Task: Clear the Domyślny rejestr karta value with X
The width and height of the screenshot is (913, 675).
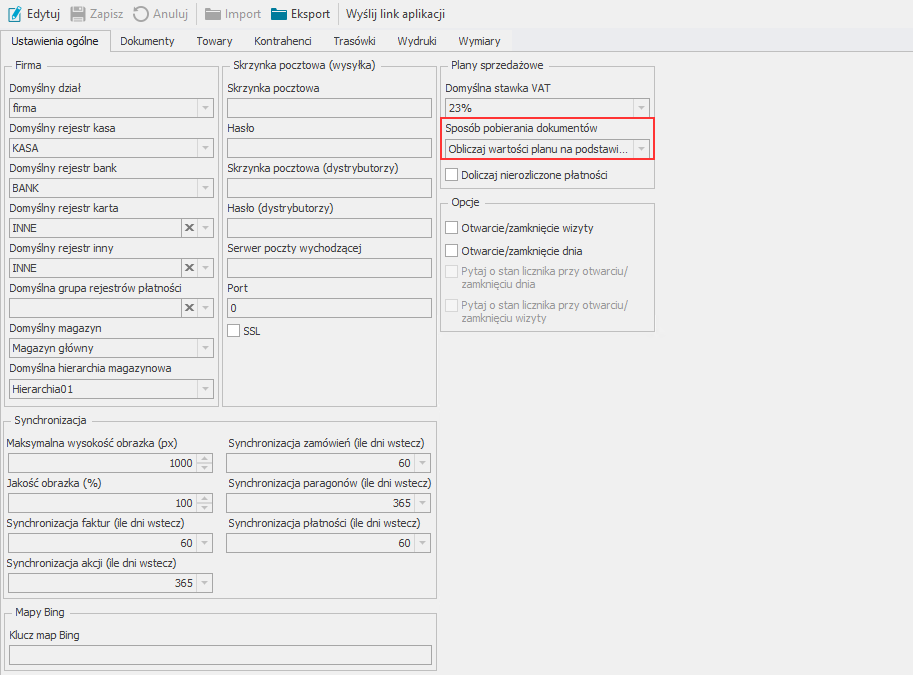Action: (188, 228)
